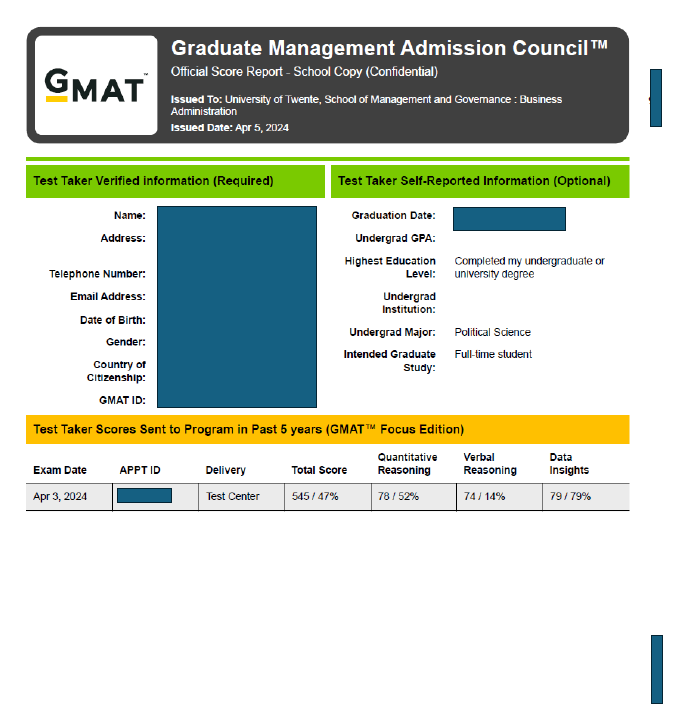Click the Full-time student value
Viewport: 680px width, 727px height.
493,354
